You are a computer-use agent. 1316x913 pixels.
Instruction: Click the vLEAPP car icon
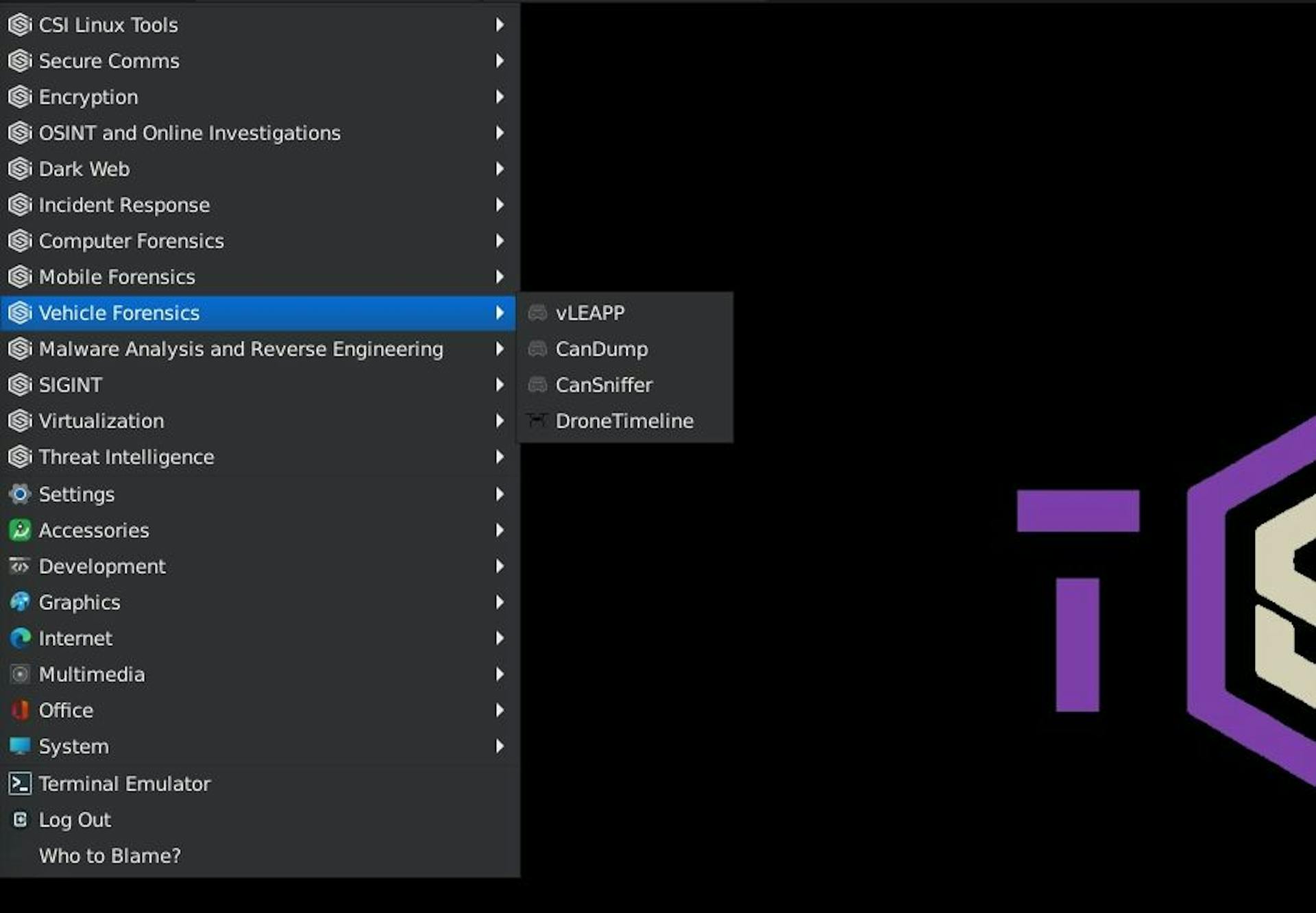537,313
